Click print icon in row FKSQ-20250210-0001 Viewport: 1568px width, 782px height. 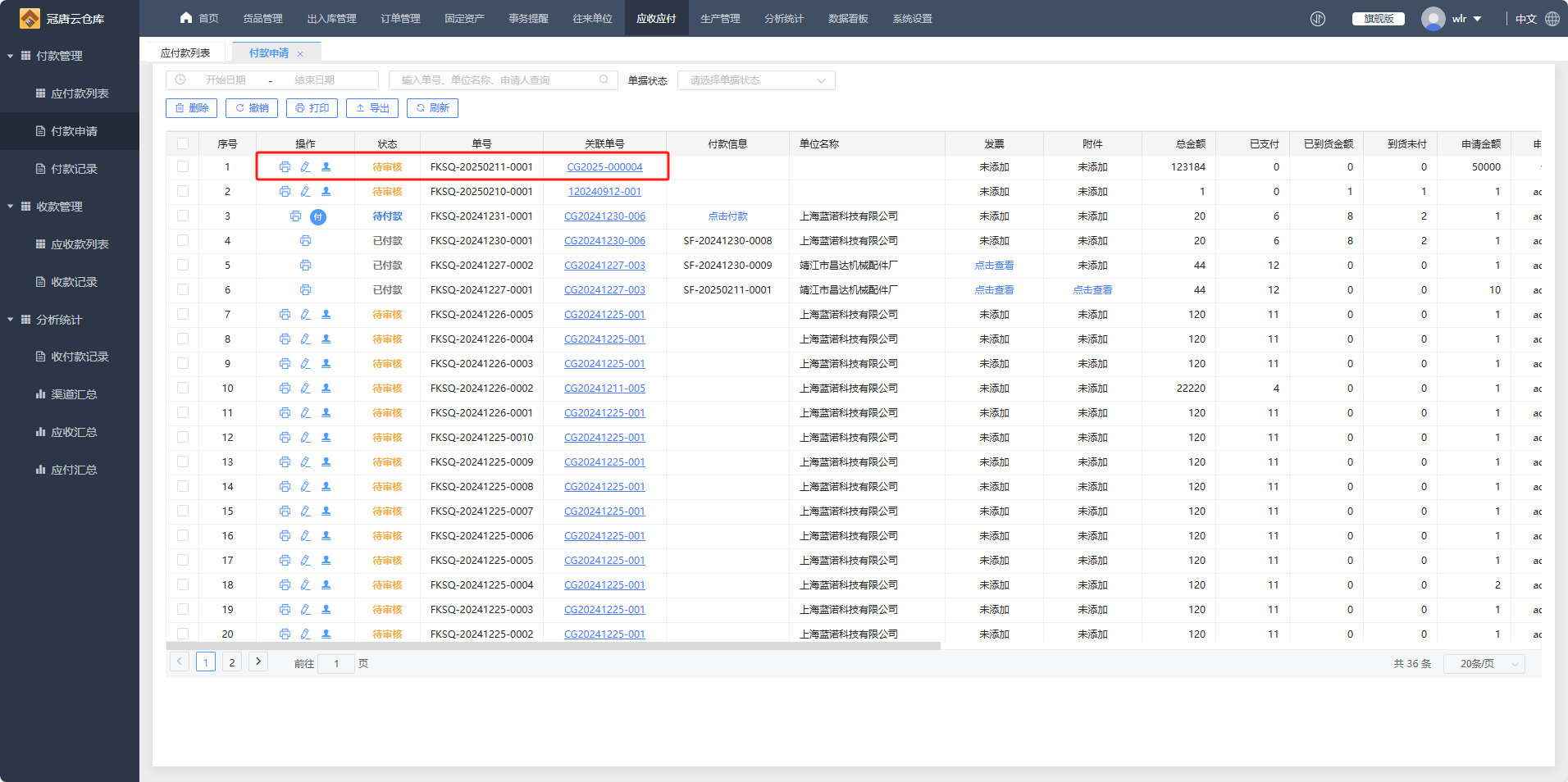[x=285, y=192]
